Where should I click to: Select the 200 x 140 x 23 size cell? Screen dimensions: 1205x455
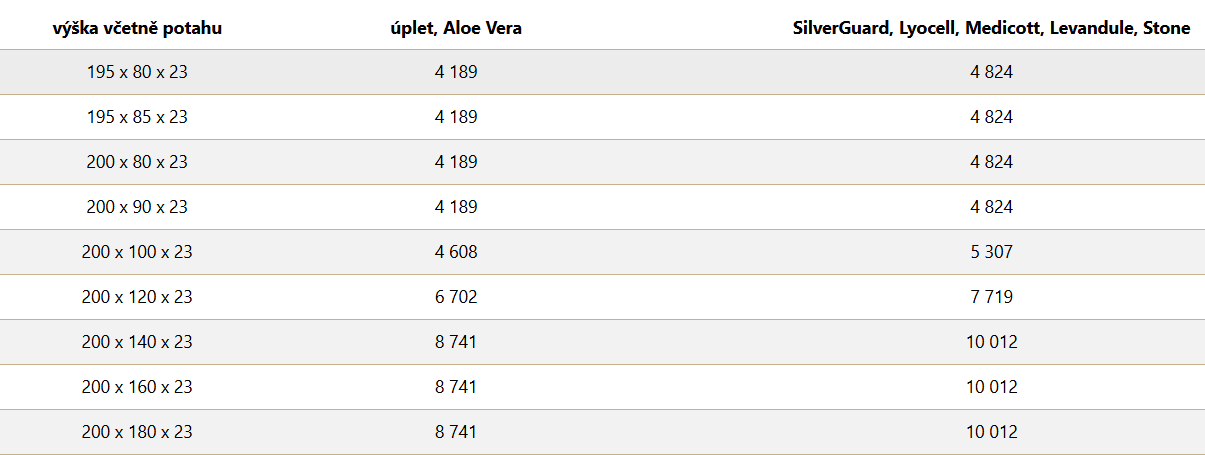click(137, 342)
